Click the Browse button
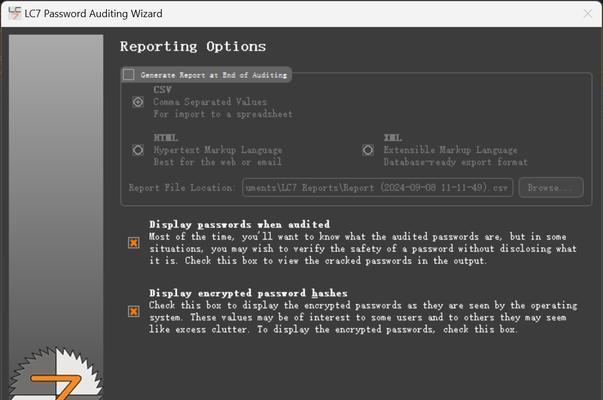The width and height of the screenshot is (603, 400). 551,187
